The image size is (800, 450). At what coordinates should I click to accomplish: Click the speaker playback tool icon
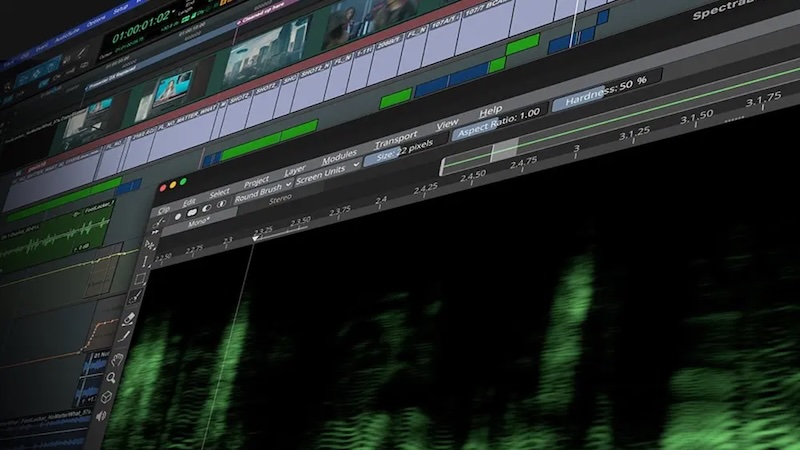point(101,416)
